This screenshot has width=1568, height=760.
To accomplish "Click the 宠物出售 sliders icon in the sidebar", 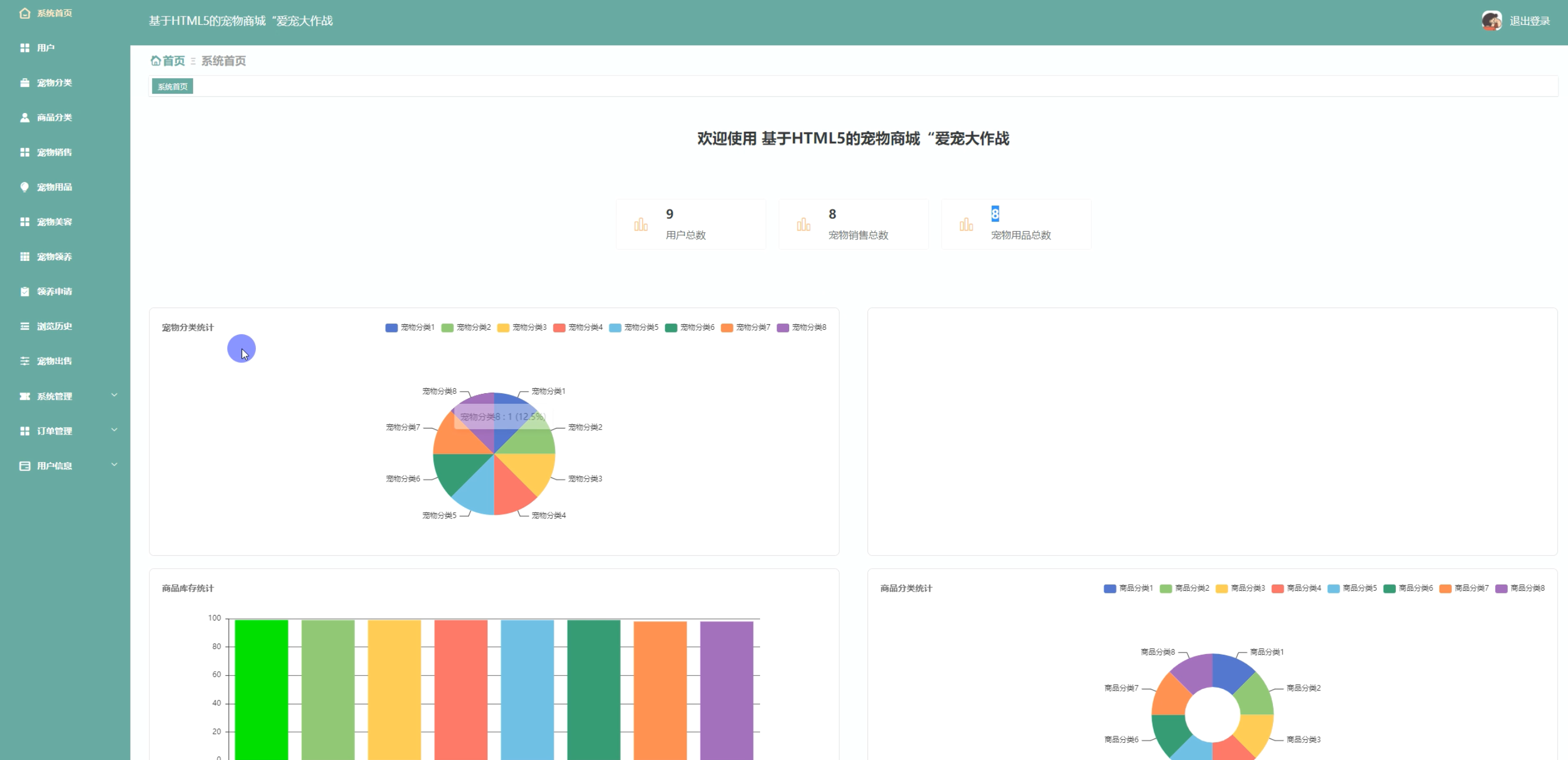I will (x=24, y=361).
